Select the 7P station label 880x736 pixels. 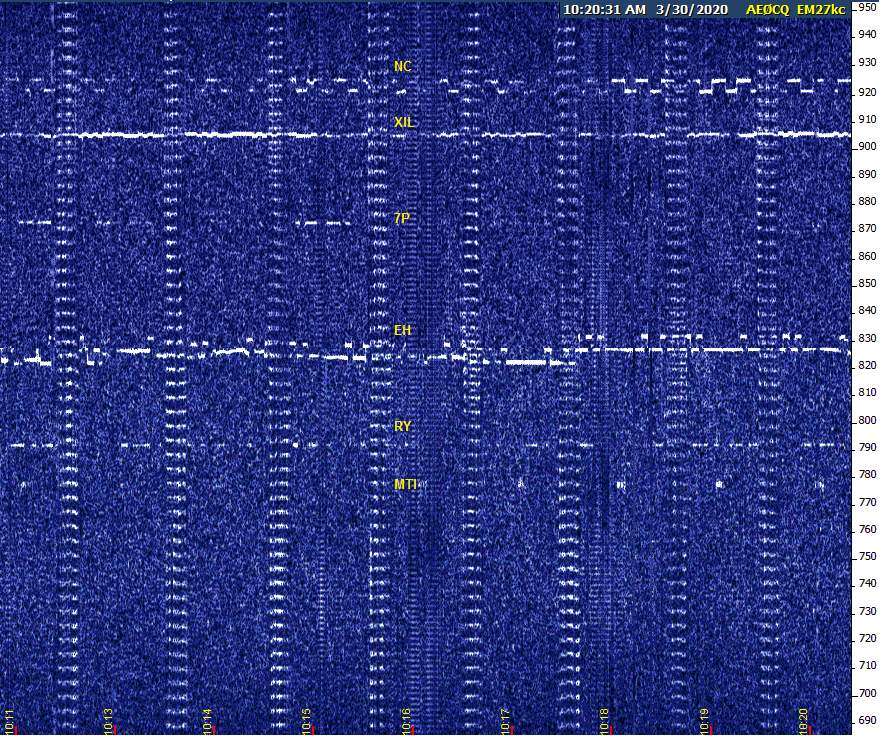[402, 218]
